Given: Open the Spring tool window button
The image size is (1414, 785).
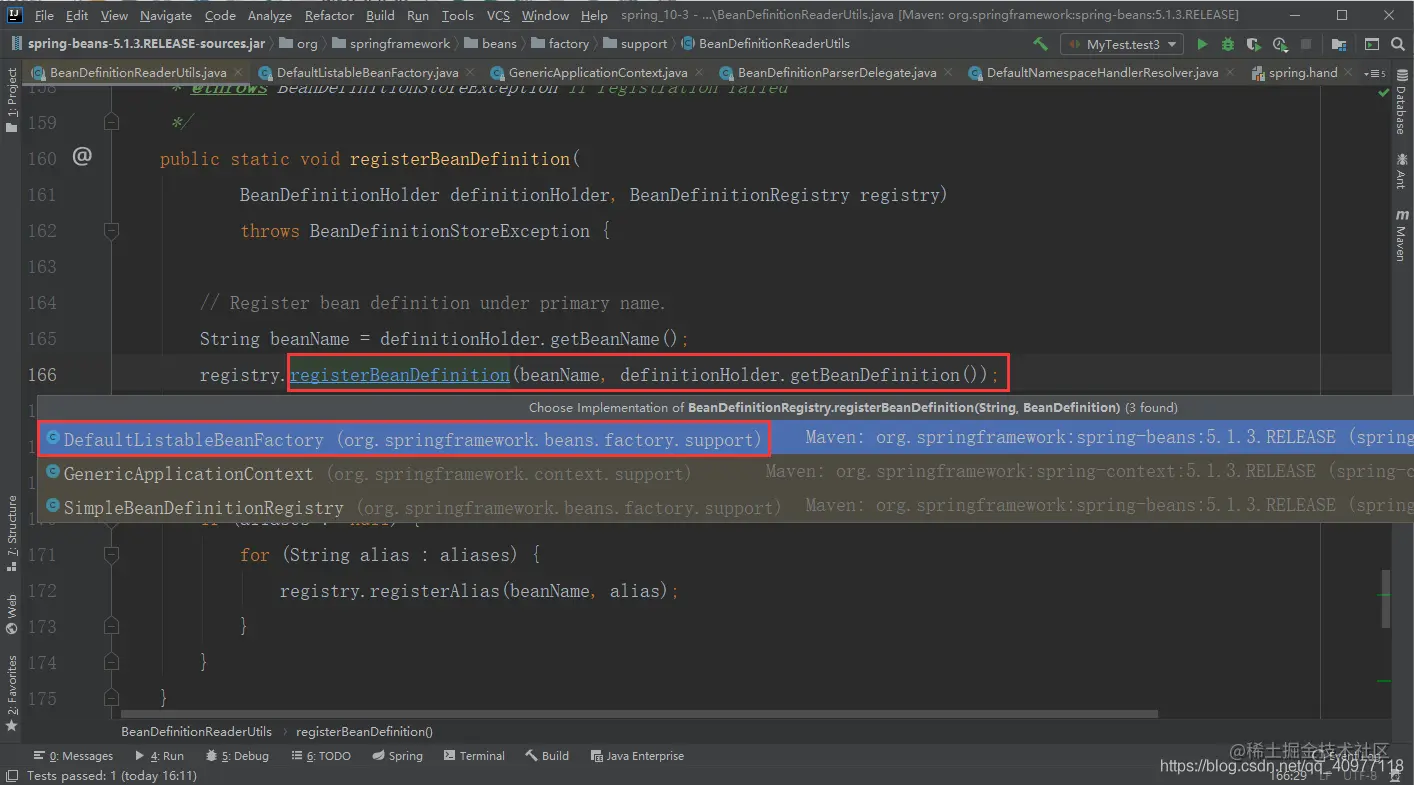Looking at the screenshot, I should 397,756.
